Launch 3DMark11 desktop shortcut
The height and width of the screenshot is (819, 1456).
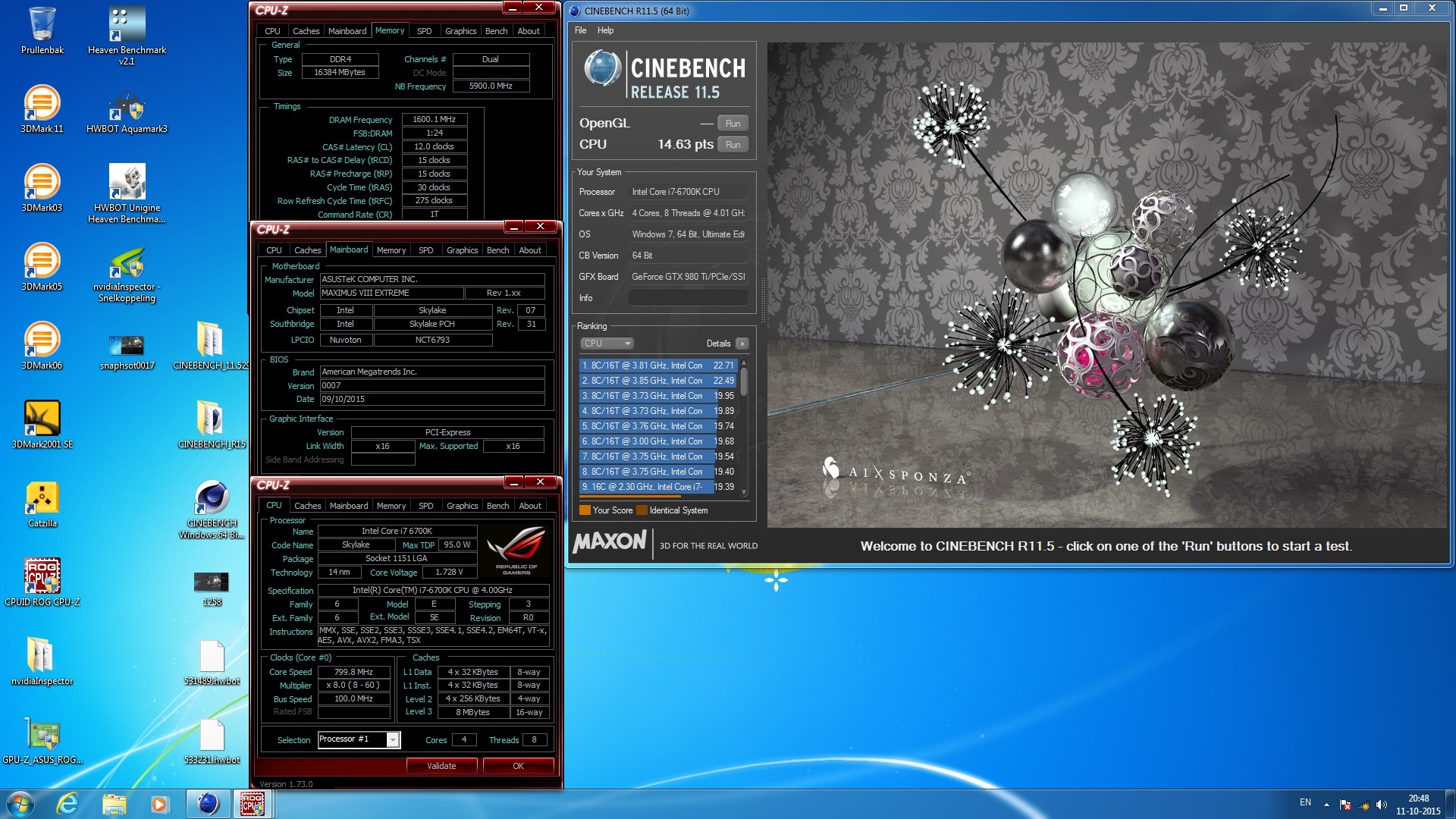coord(42,109)
